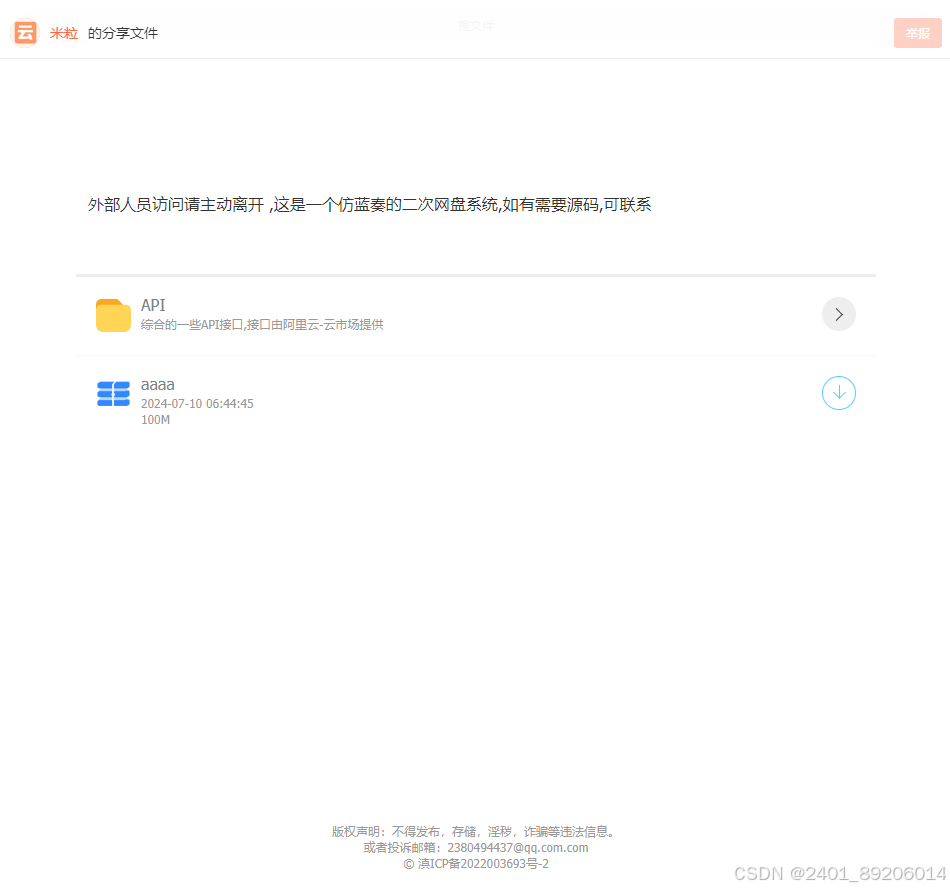Download the aaaa file via arrow icon
The image size is (950, 891).
(838, 393)
